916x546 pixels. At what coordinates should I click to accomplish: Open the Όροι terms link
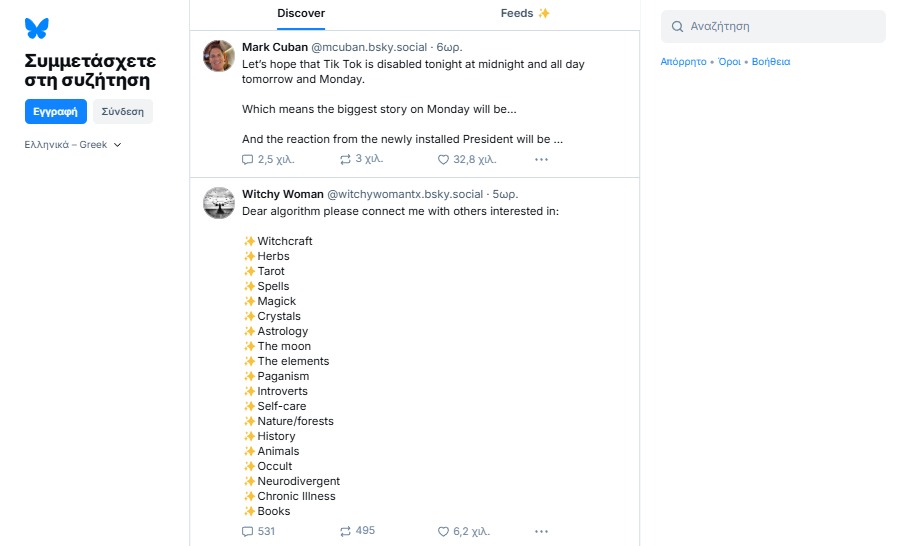pyautogui.click(x=729, y=62)
